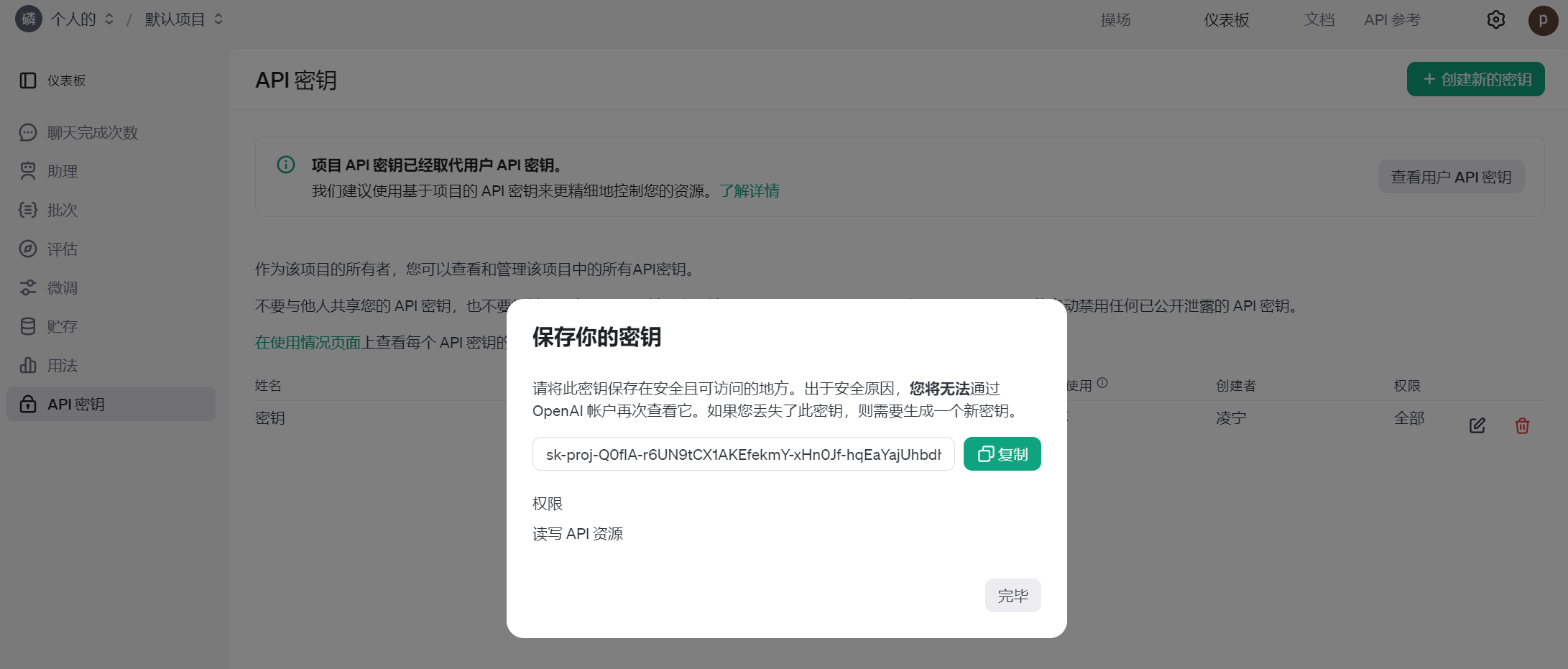Screen dimensions: 1568x669
Task: Open API 参考 in the top navigation
Action: 1392,20
